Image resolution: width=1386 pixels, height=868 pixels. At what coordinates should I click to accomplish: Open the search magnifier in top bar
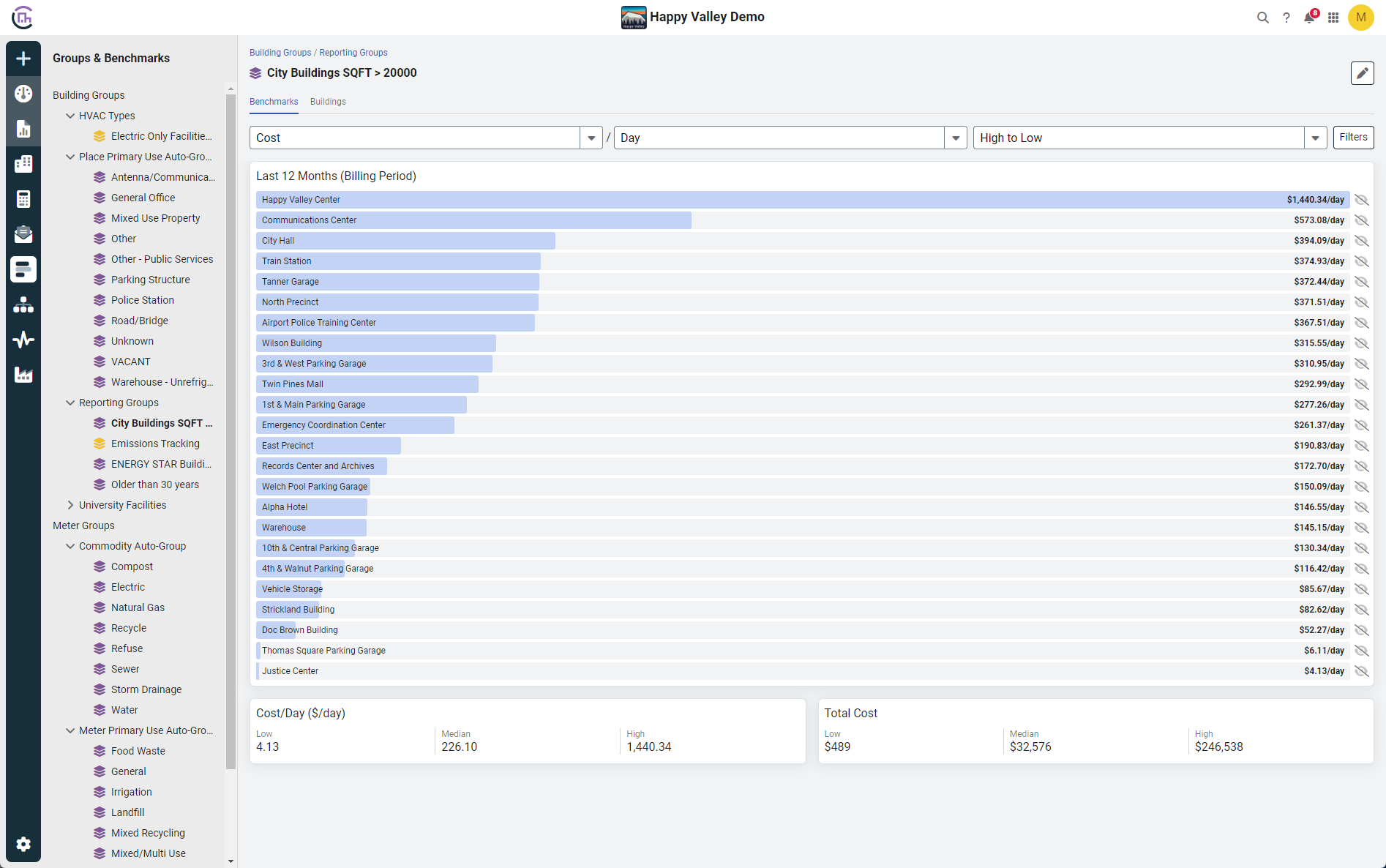click(x=1263, y=18)
